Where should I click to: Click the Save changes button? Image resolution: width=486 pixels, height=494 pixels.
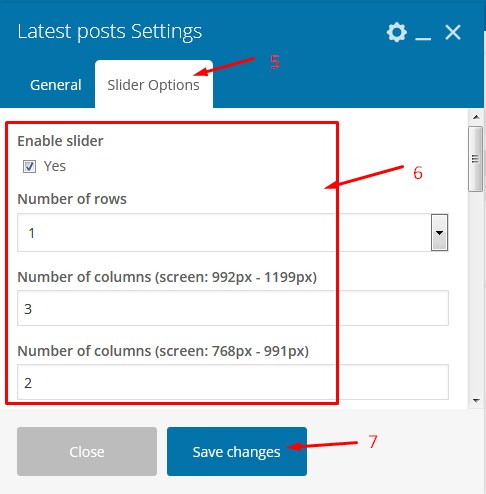pyautogui.click(x=237, y=452)
